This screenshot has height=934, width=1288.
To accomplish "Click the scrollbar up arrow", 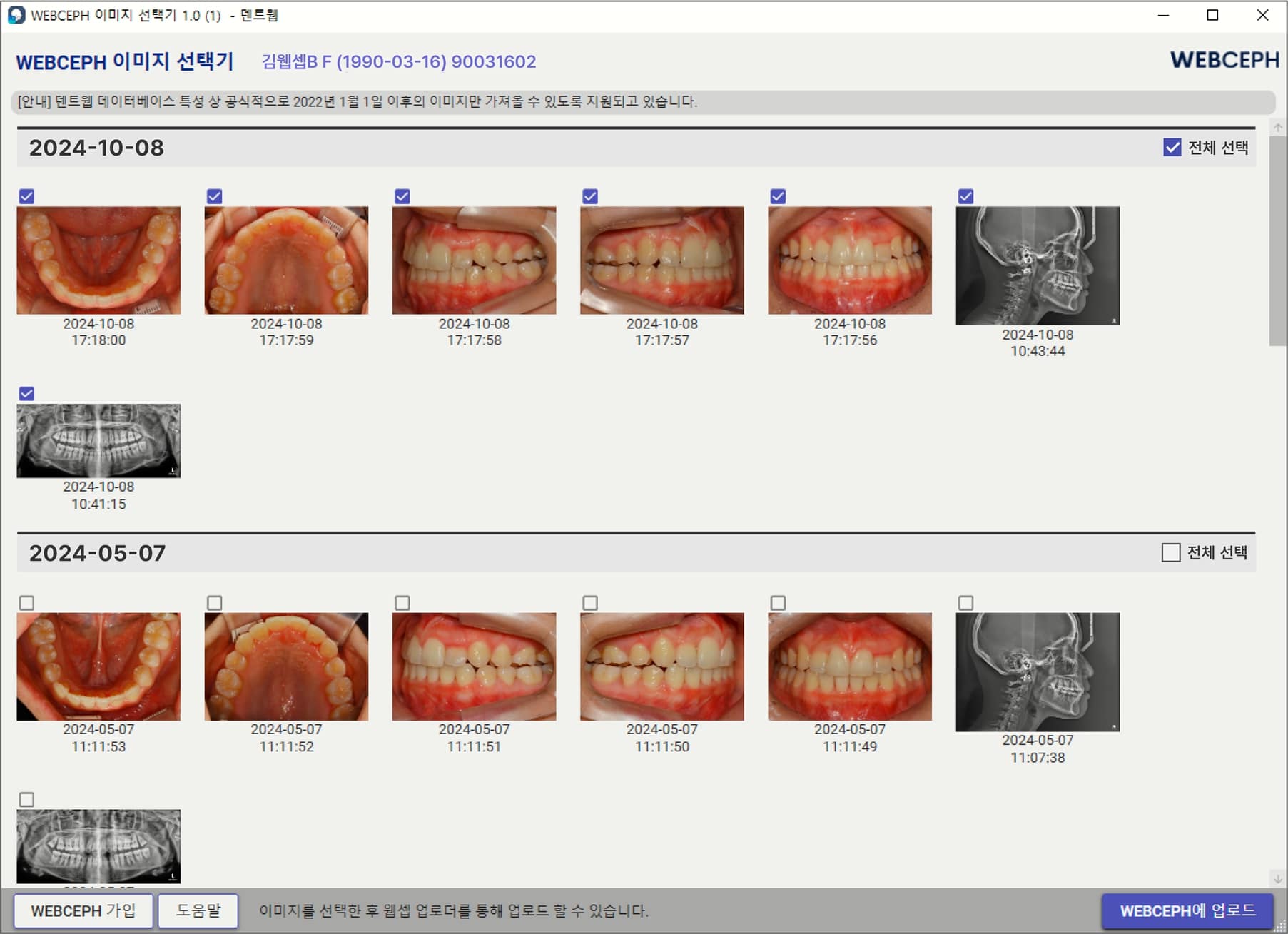I will (x=1277, y=128).
